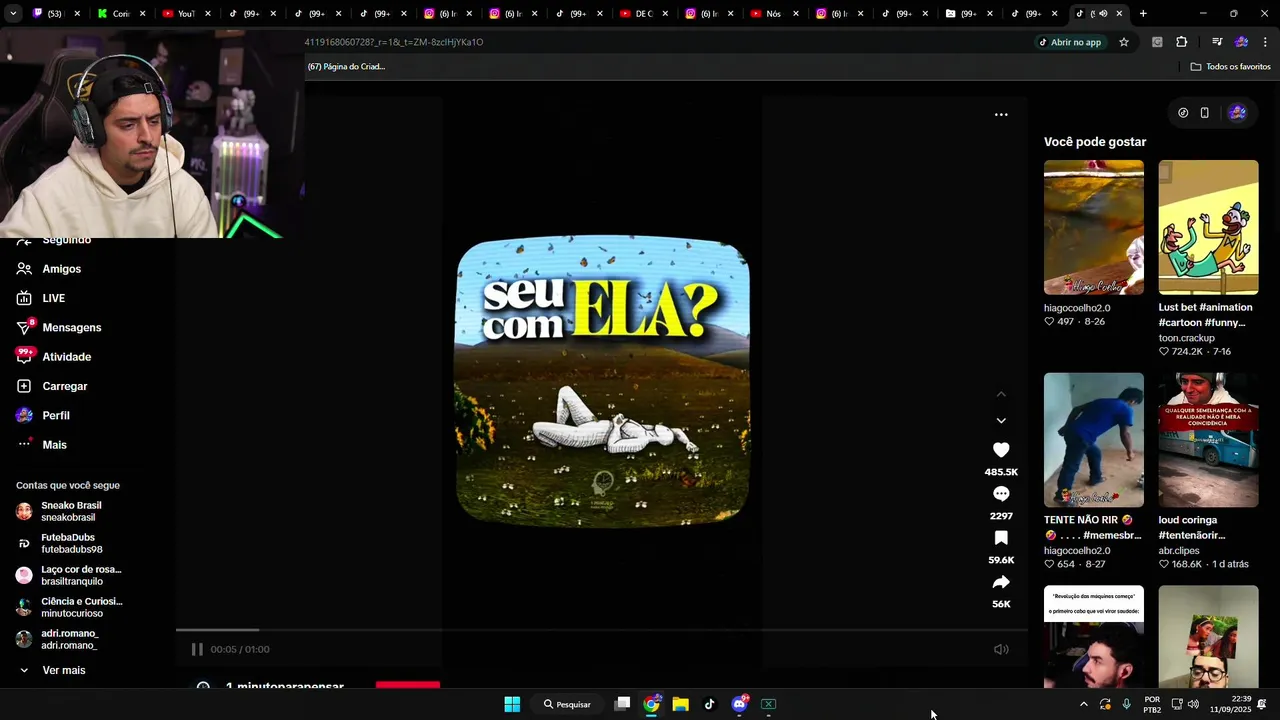Image resolution: width=1280 pixels, height=720 pixels.
Task: Click the get coins icon top right
Action: coord(1183,113)
